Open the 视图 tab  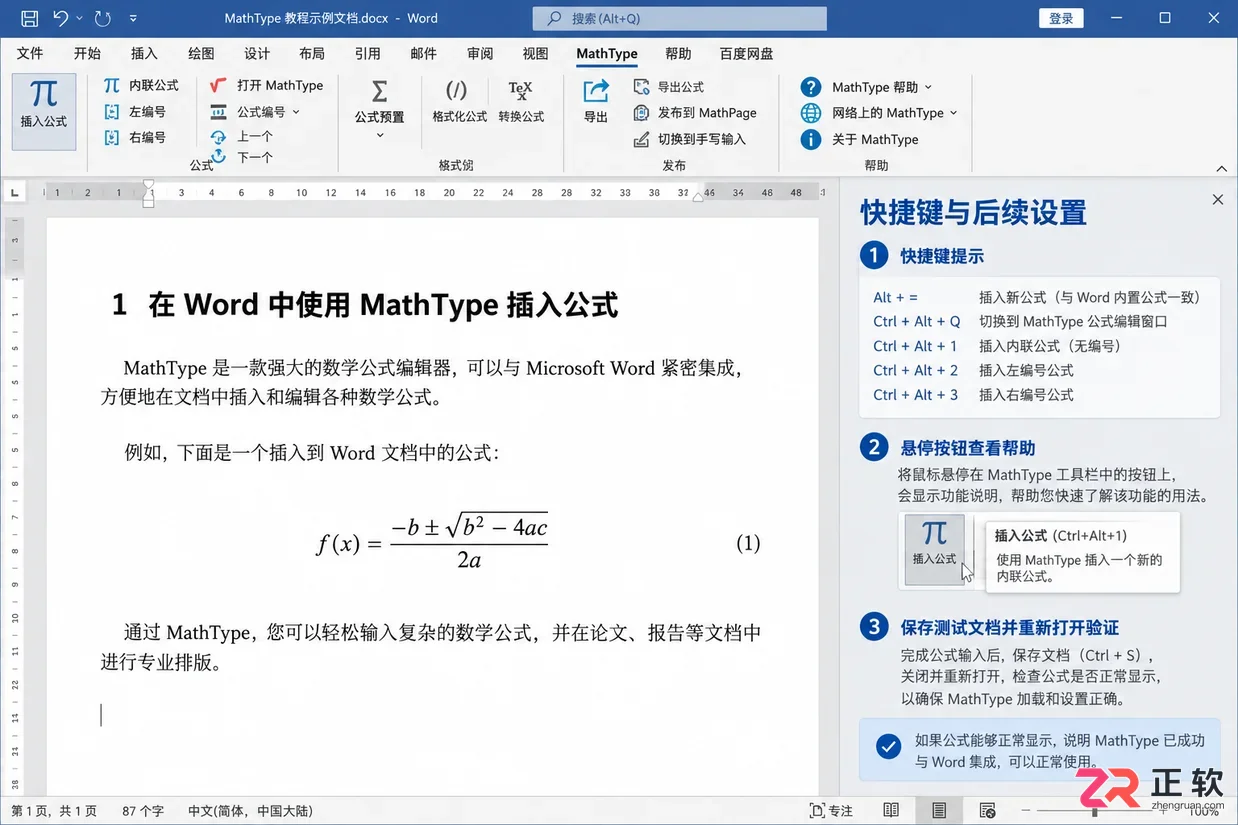click(x=535, y=54)
